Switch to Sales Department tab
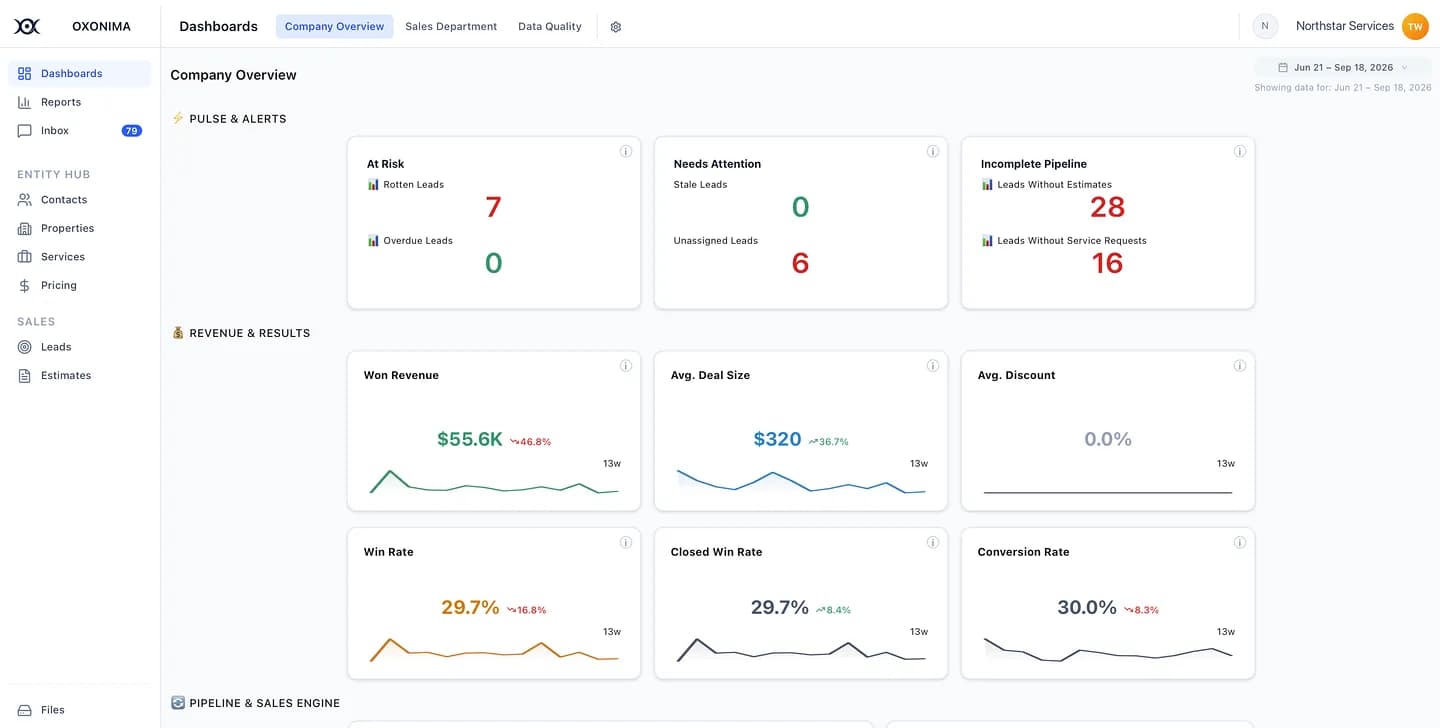The width and height of the screenshot is (1440, 728). [451, 27]
